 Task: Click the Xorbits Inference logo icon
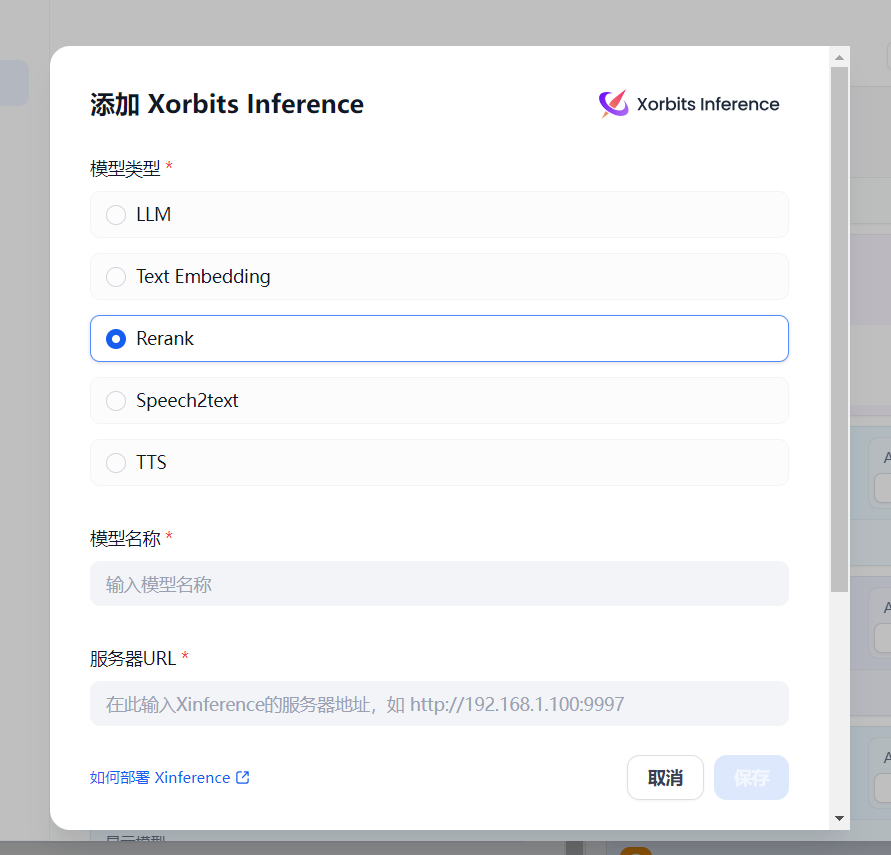(x=611, y=103)
